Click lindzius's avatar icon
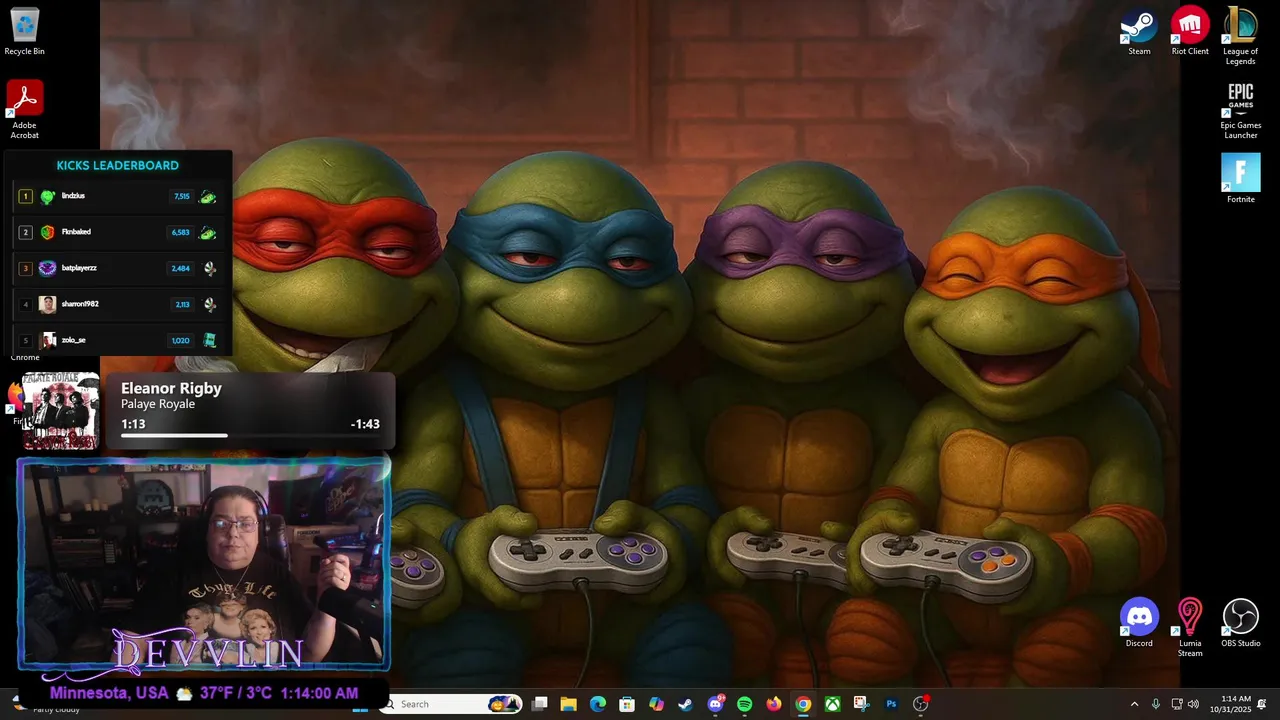 [47, 196]
